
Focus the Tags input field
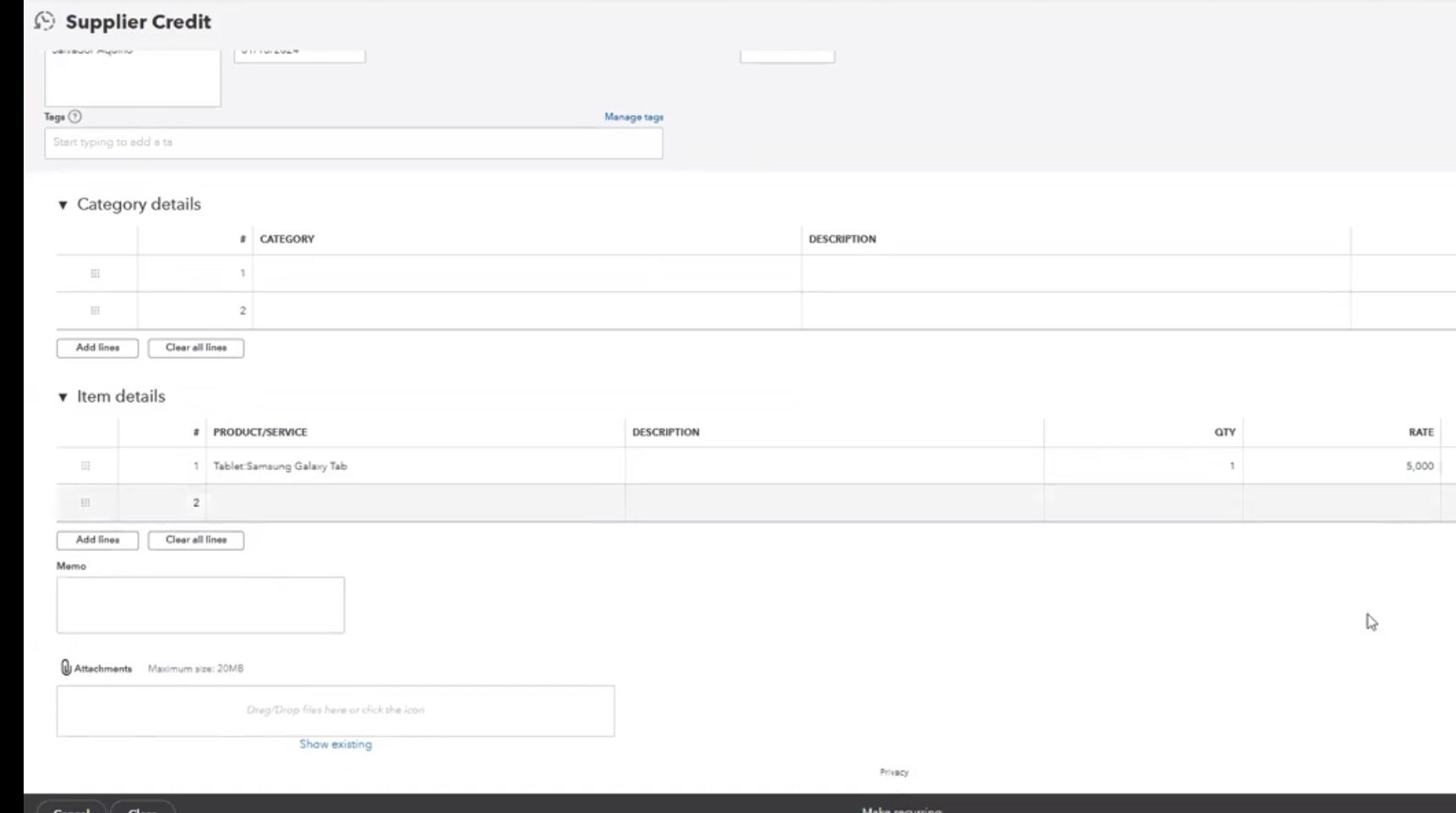coord(353,143)
